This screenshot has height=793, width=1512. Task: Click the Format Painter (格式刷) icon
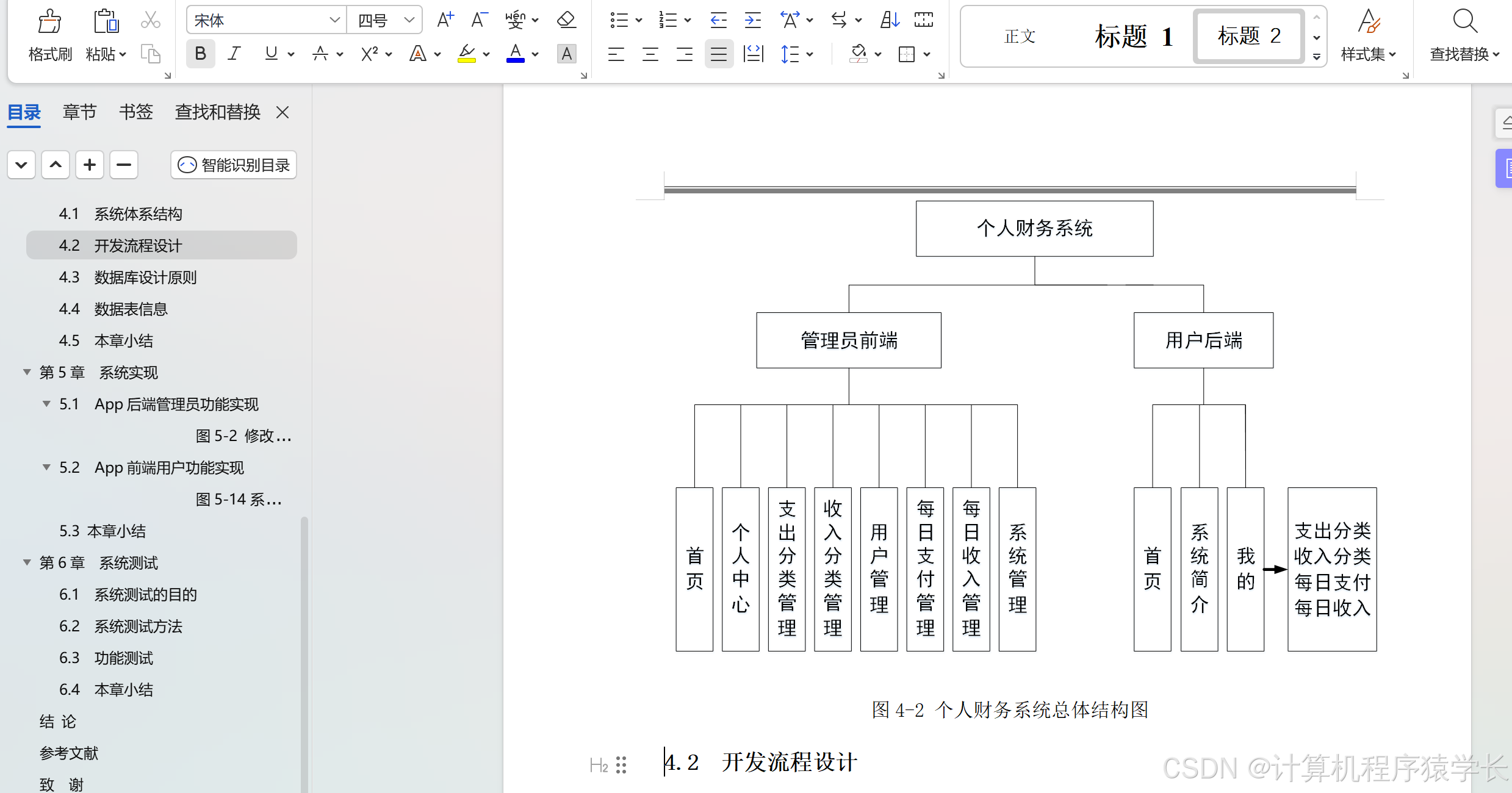click(49, 22)
